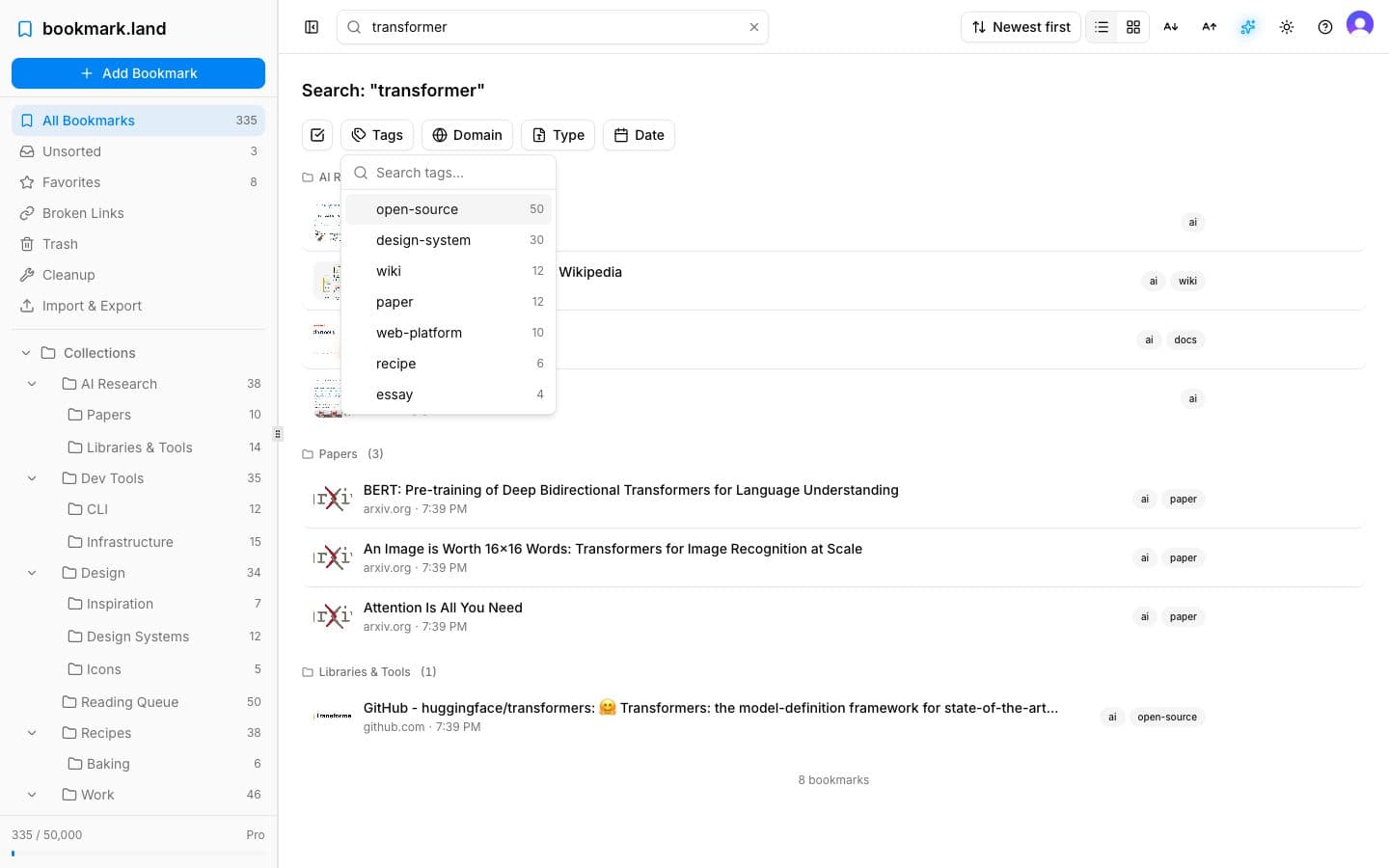Toggle bulk selection checkbox button
Screen dimensions: 1389x868
[x=317, y=135]
